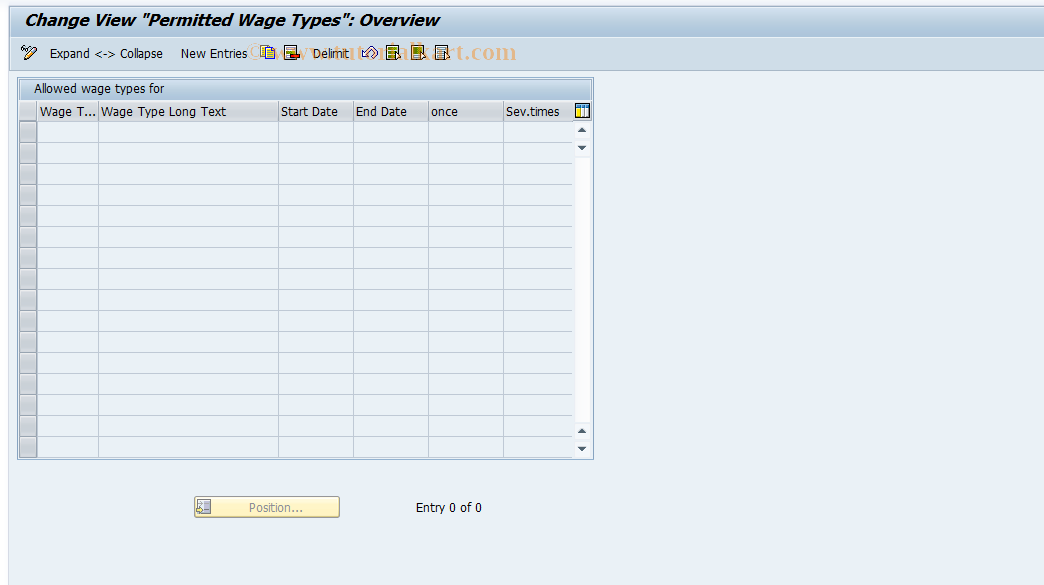Click first row End Date cell
Viewport: 1044px width, 585px height.
(391, 132)
